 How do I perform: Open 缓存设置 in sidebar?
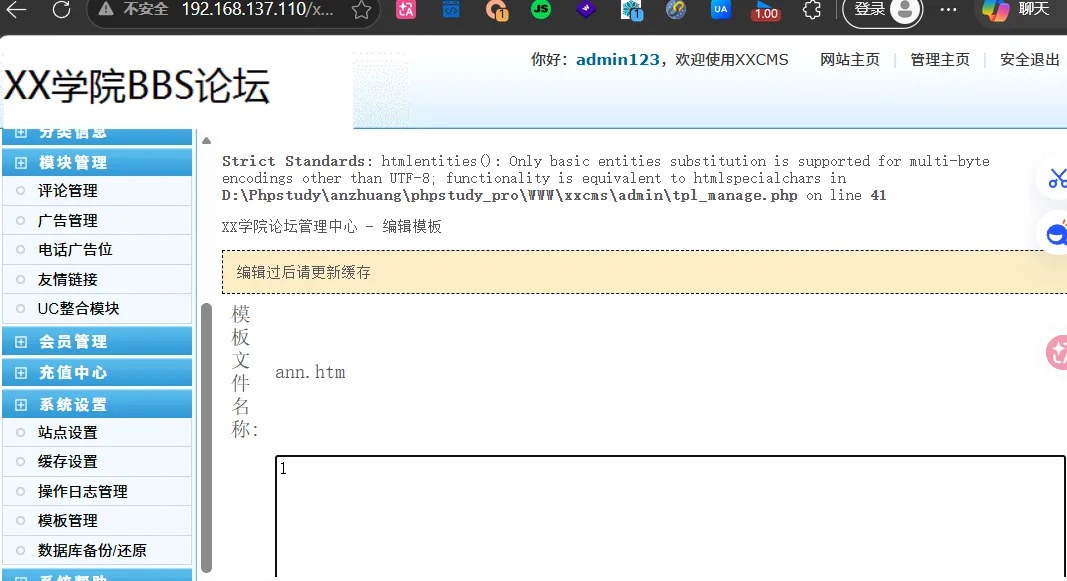coord(67,462)
